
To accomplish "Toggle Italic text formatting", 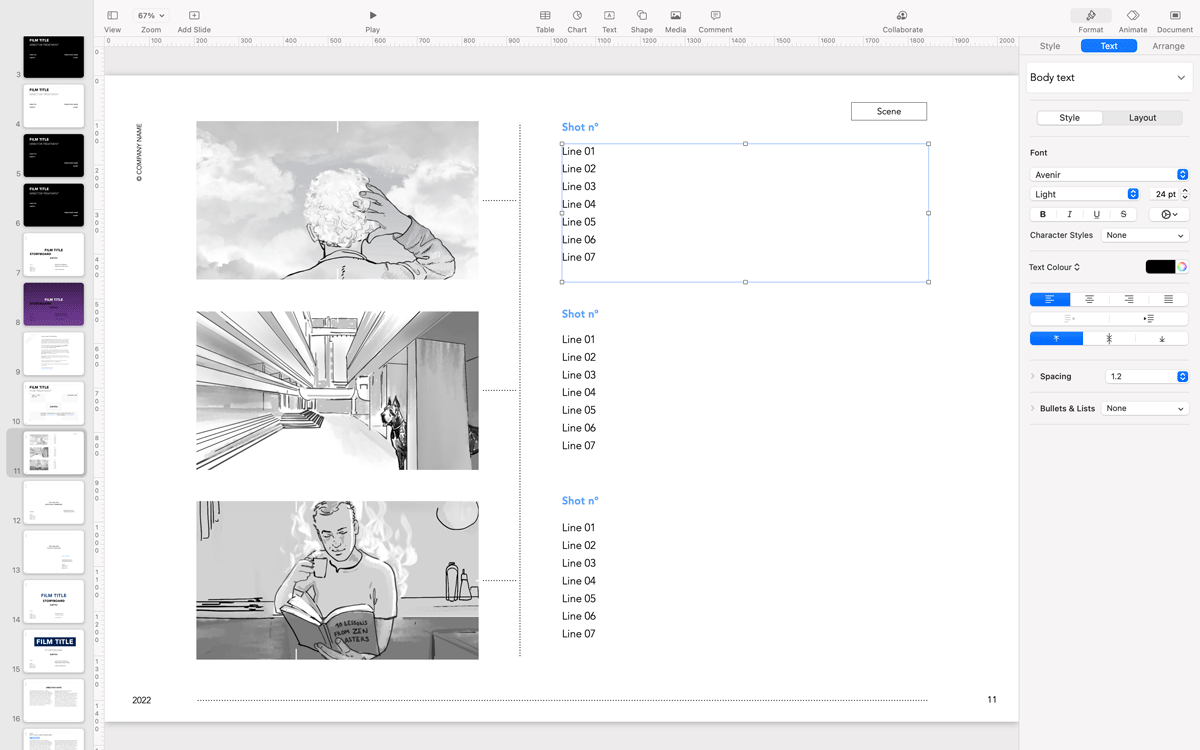I will [1070, 214].
